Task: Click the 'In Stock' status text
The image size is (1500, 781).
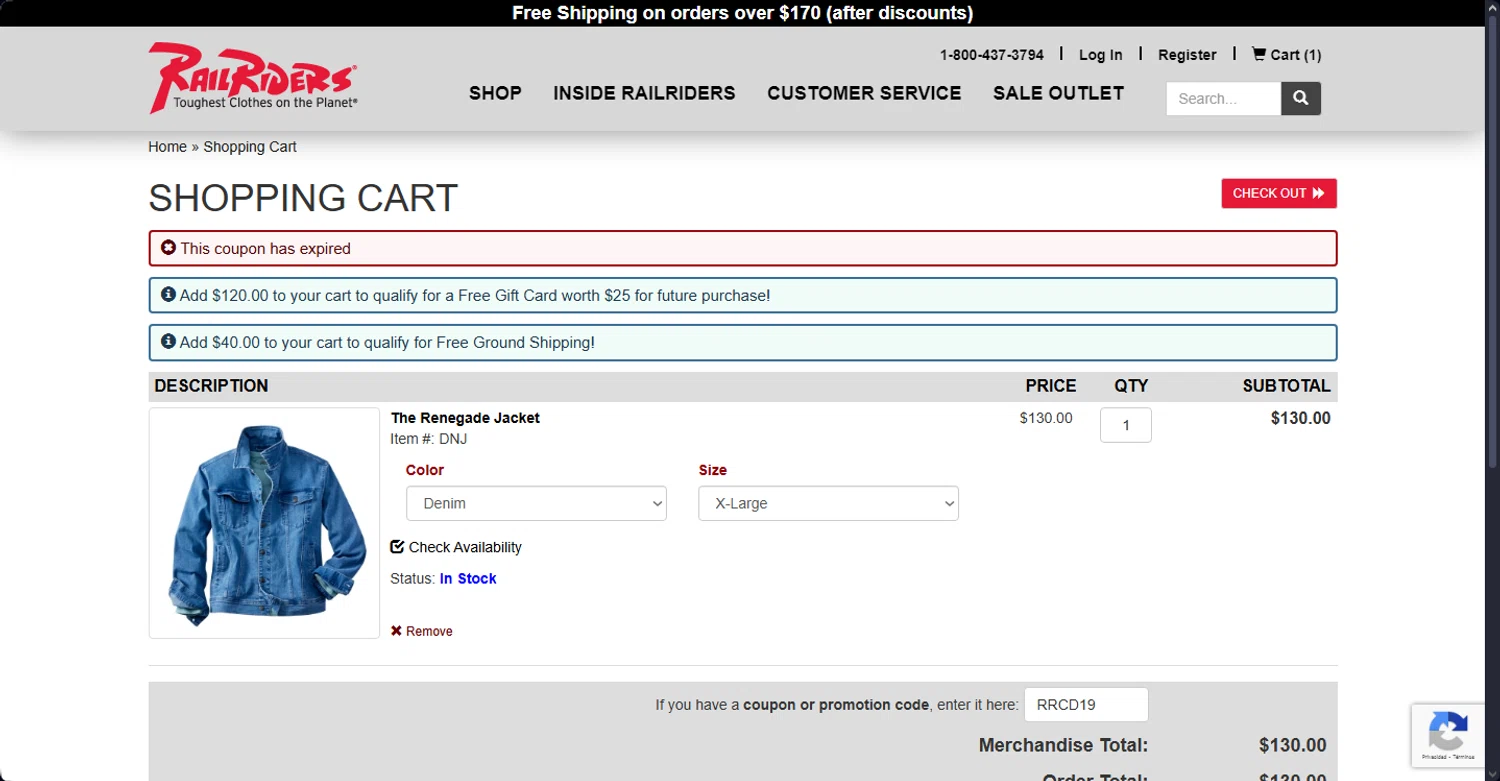Action: (x=468, y=578)
